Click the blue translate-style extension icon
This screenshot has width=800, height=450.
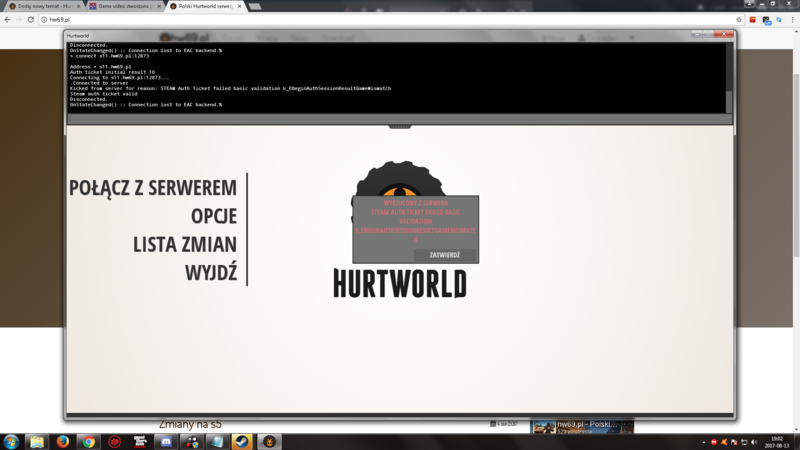click(x=779, y=19)
